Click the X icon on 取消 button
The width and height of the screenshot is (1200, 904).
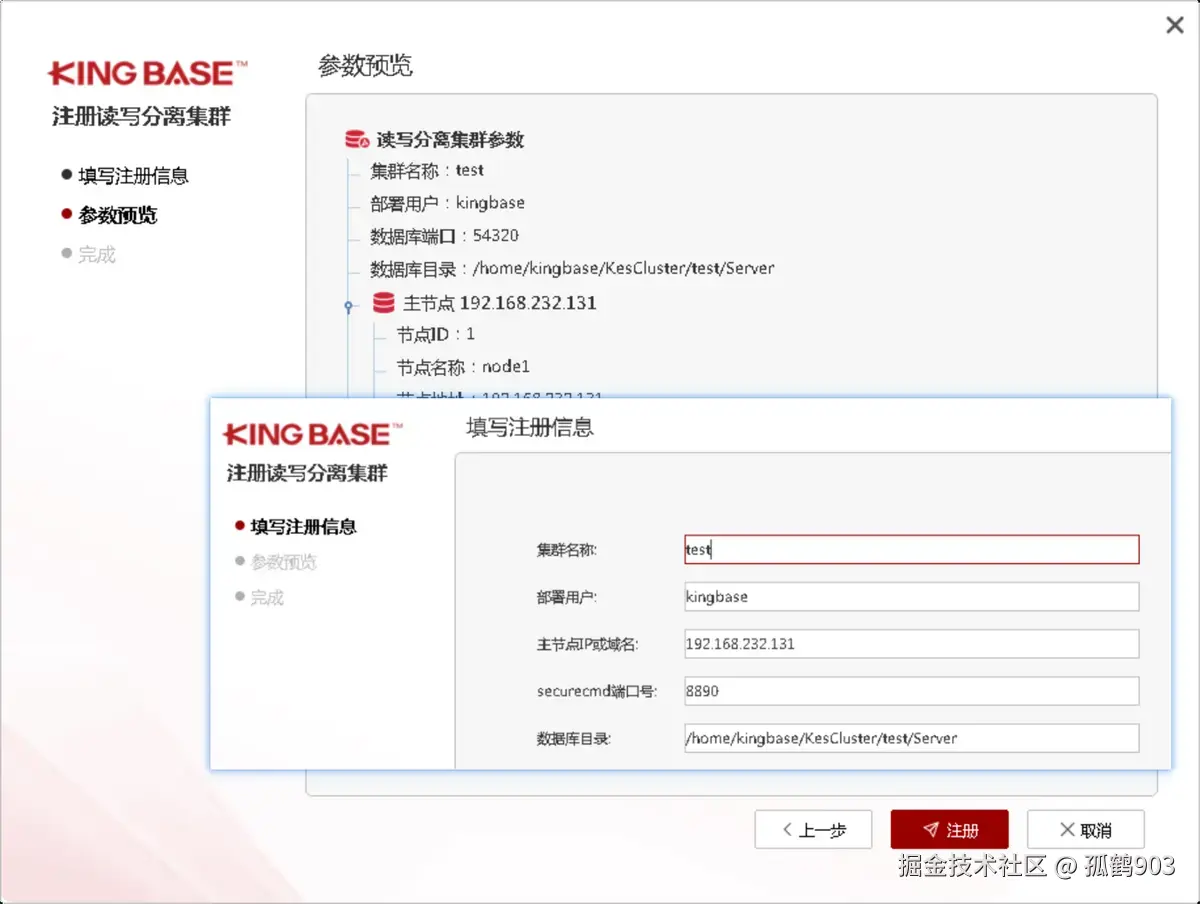coord(1066,830)
